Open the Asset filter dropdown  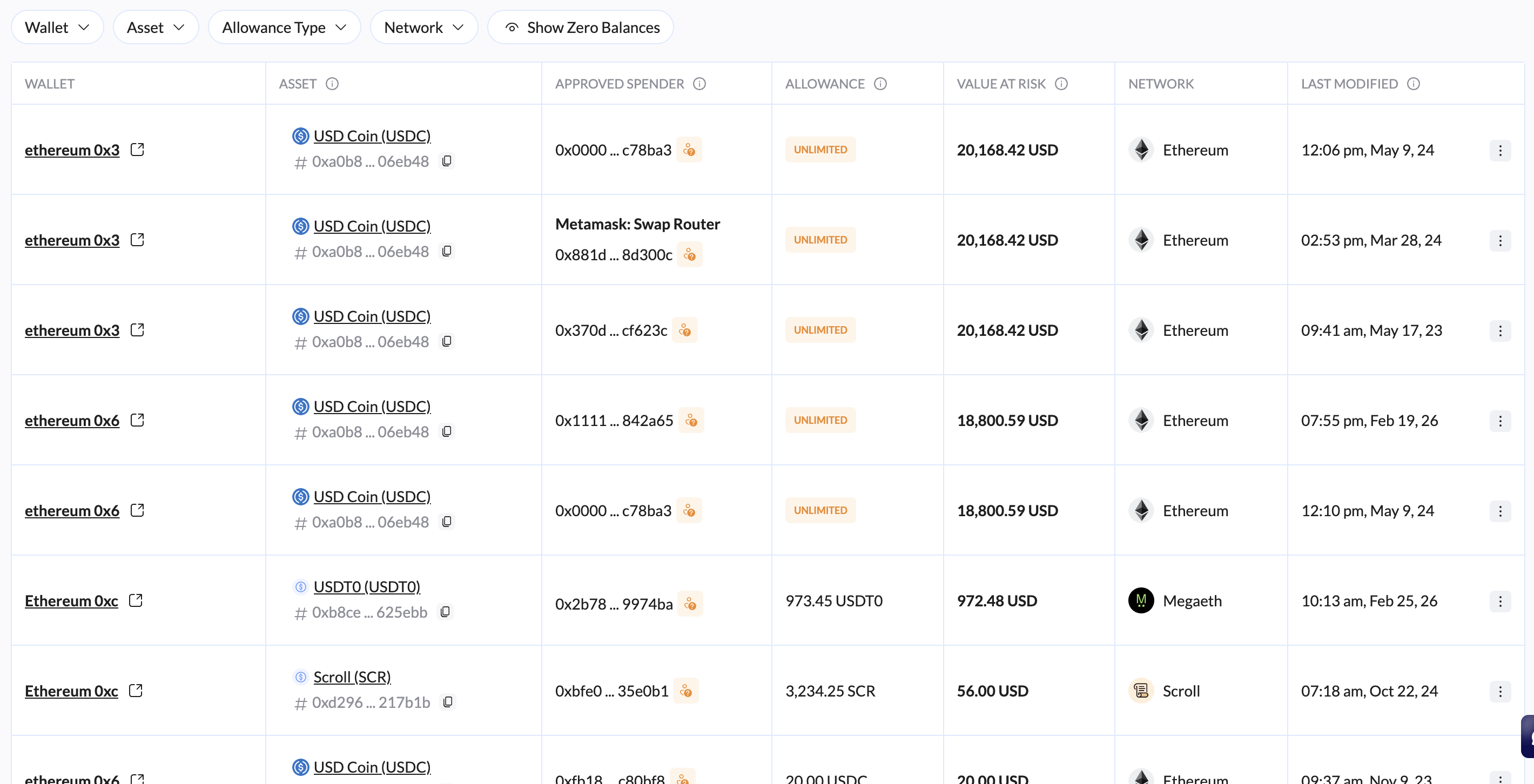[x=156, y=28]
